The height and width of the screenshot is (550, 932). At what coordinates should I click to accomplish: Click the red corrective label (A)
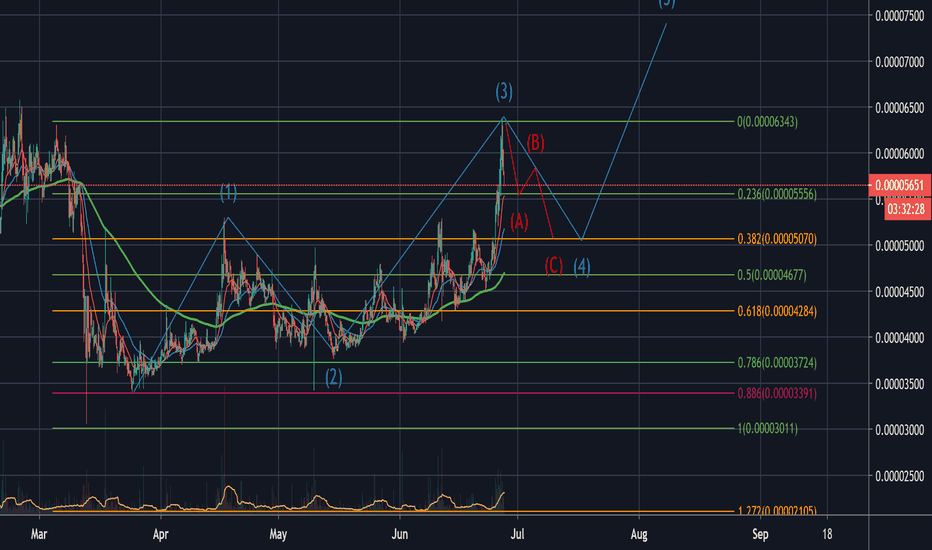click(519, 222)
